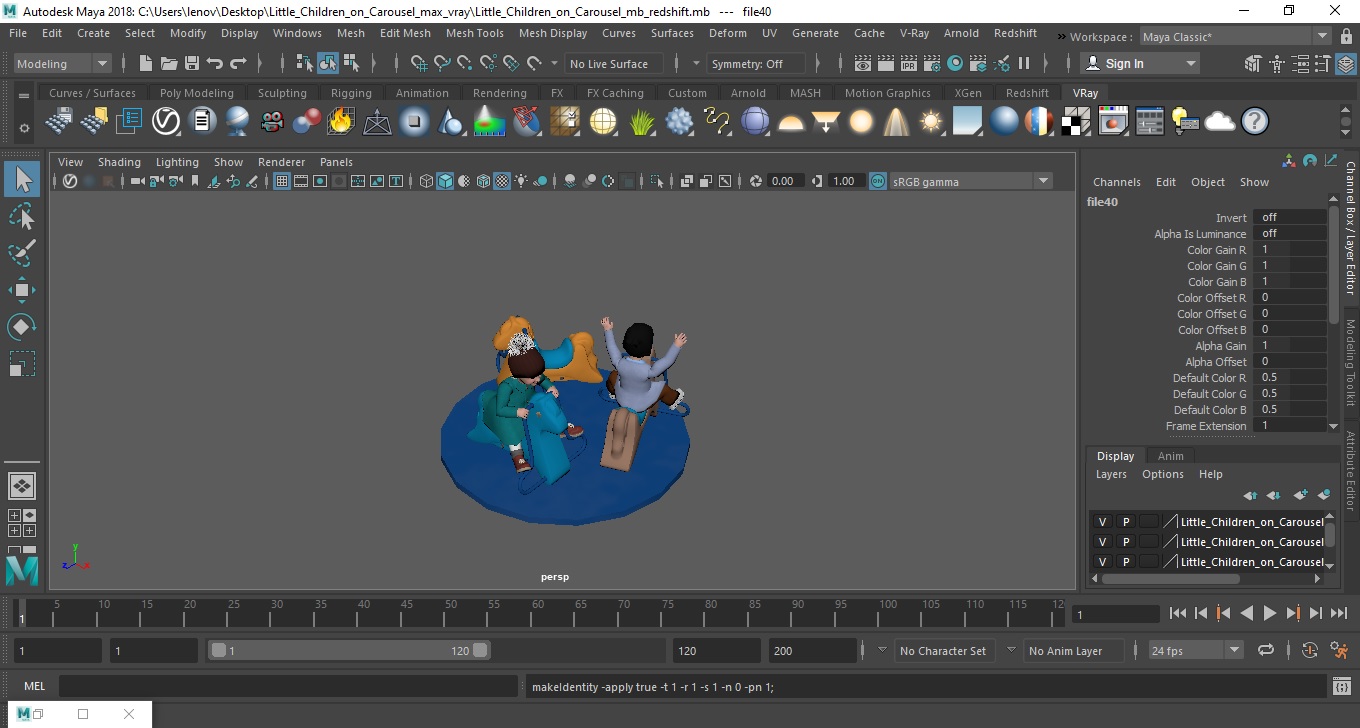Image resolution: width=1360 pixels, height=728 pixels.
Task: Toggle auto keyframe at bottom right
Action: [x=1311, y=650]
